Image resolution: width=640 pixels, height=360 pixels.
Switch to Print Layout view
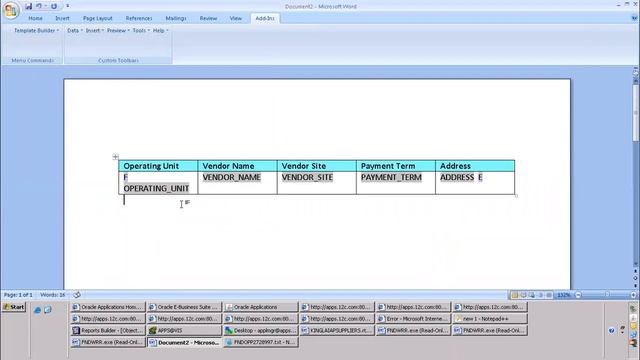click(x=515, y=295)
